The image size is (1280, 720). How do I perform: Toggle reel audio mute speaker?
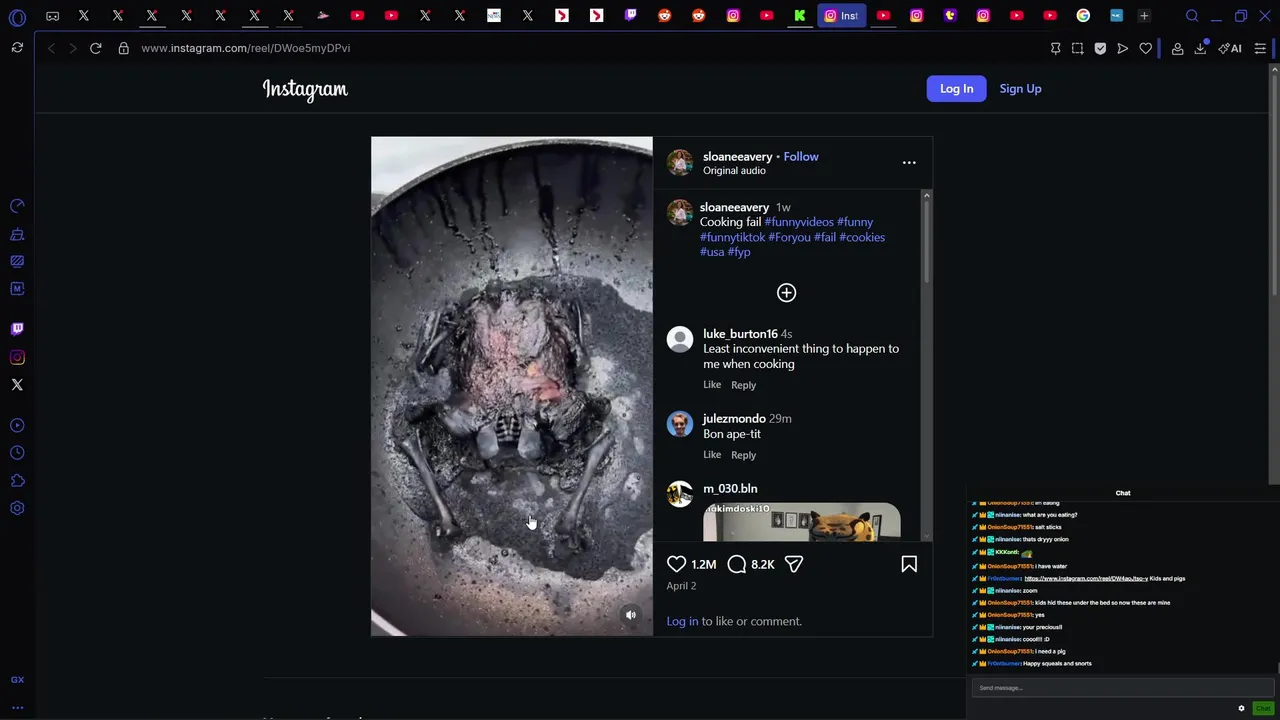[631, 615]
